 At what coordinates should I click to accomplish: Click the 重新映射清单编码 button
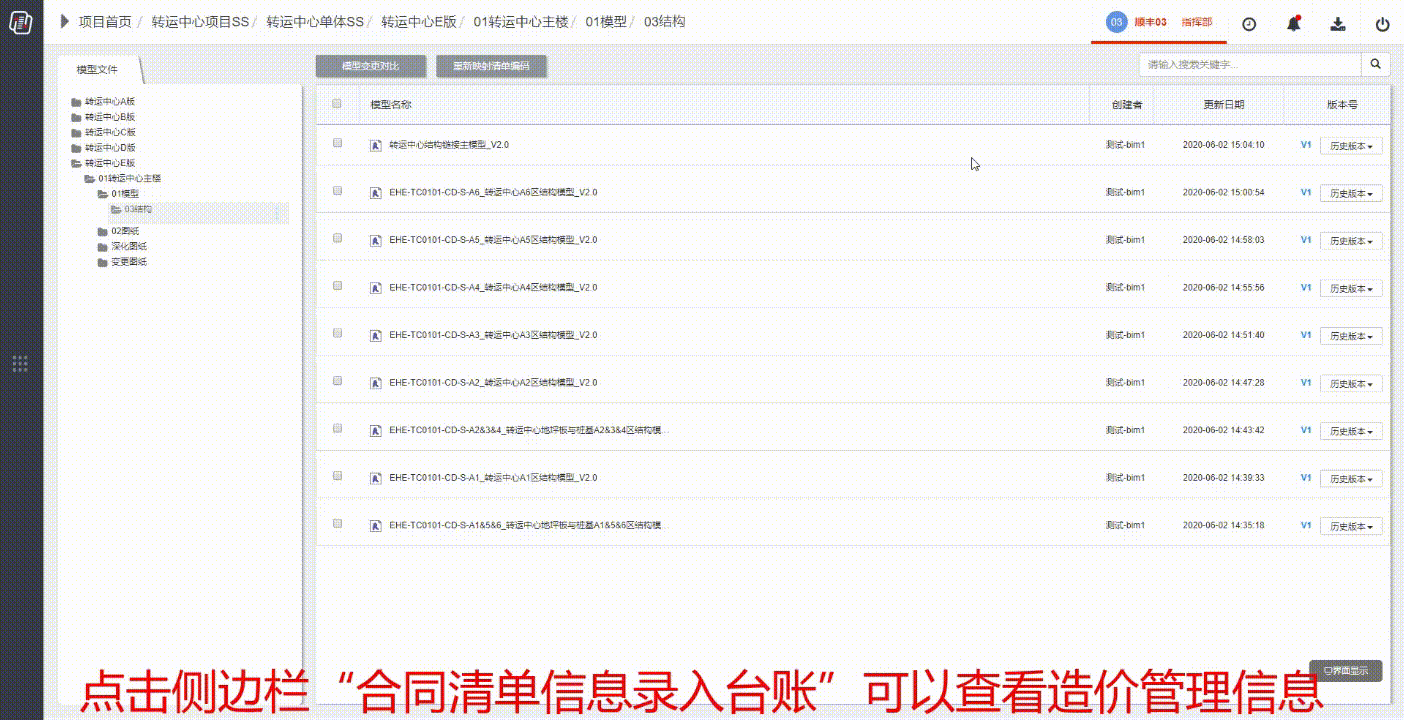coord(491,66)
